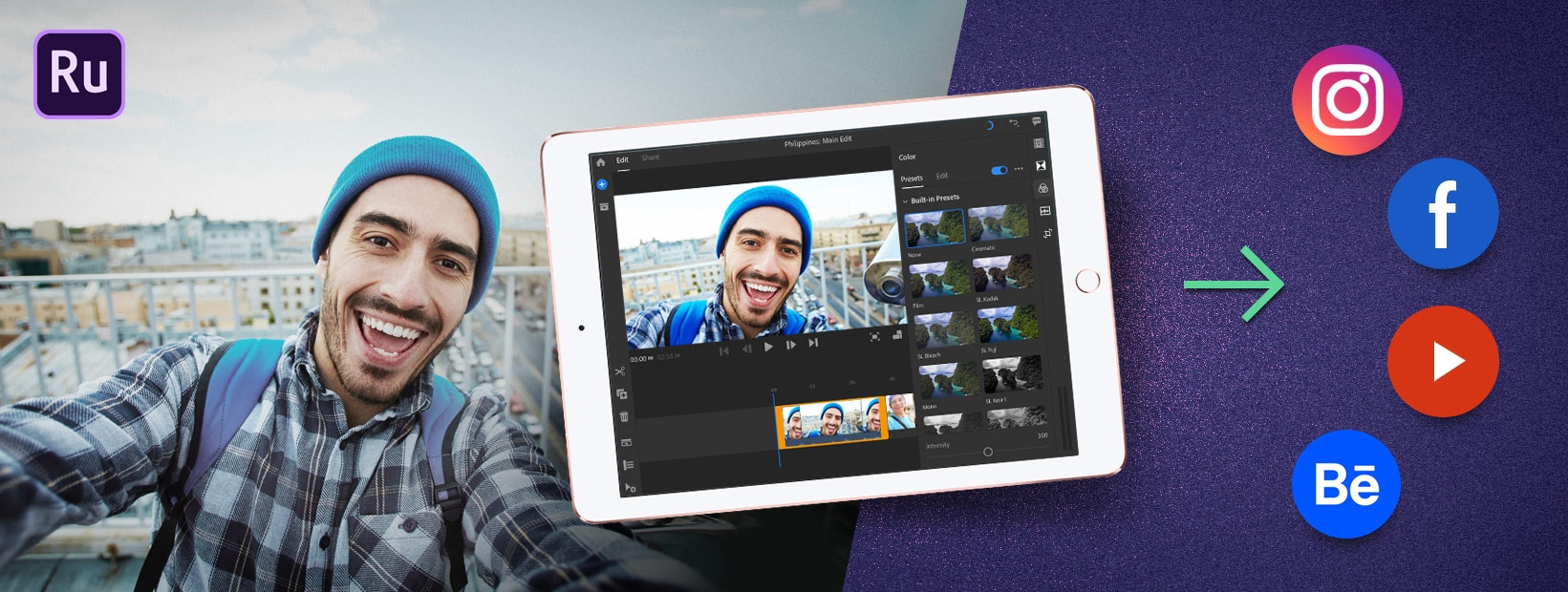The height and width of the screenshot is (592, 1568).
Task: Open the Transitions panel icon
Action: pyautogui.click(x=1041, y=165)
